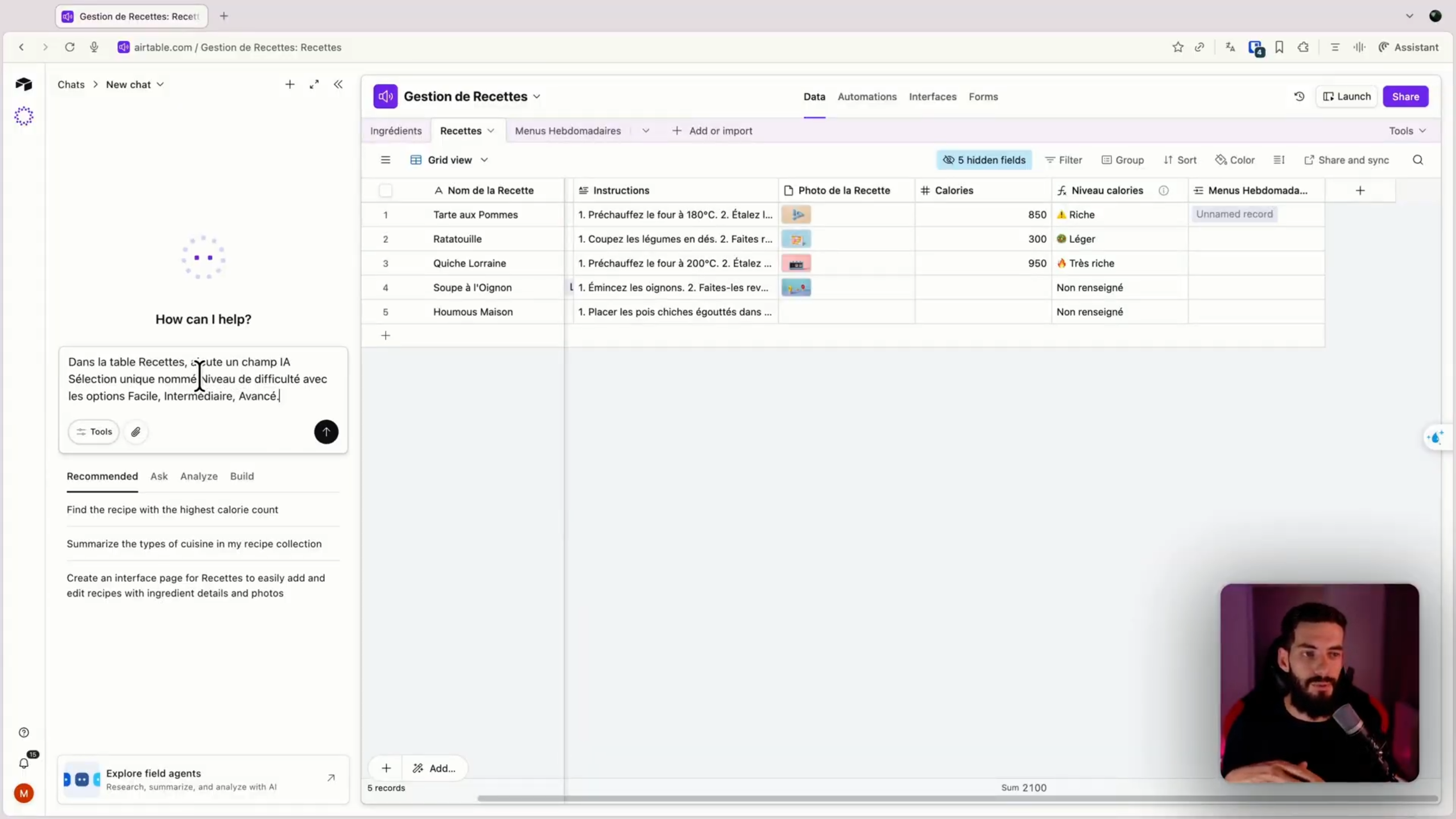The width and height of the screenshot is (1456, 819).
Task: Expand the Grid view dropdown
Action: click(449, 160)
